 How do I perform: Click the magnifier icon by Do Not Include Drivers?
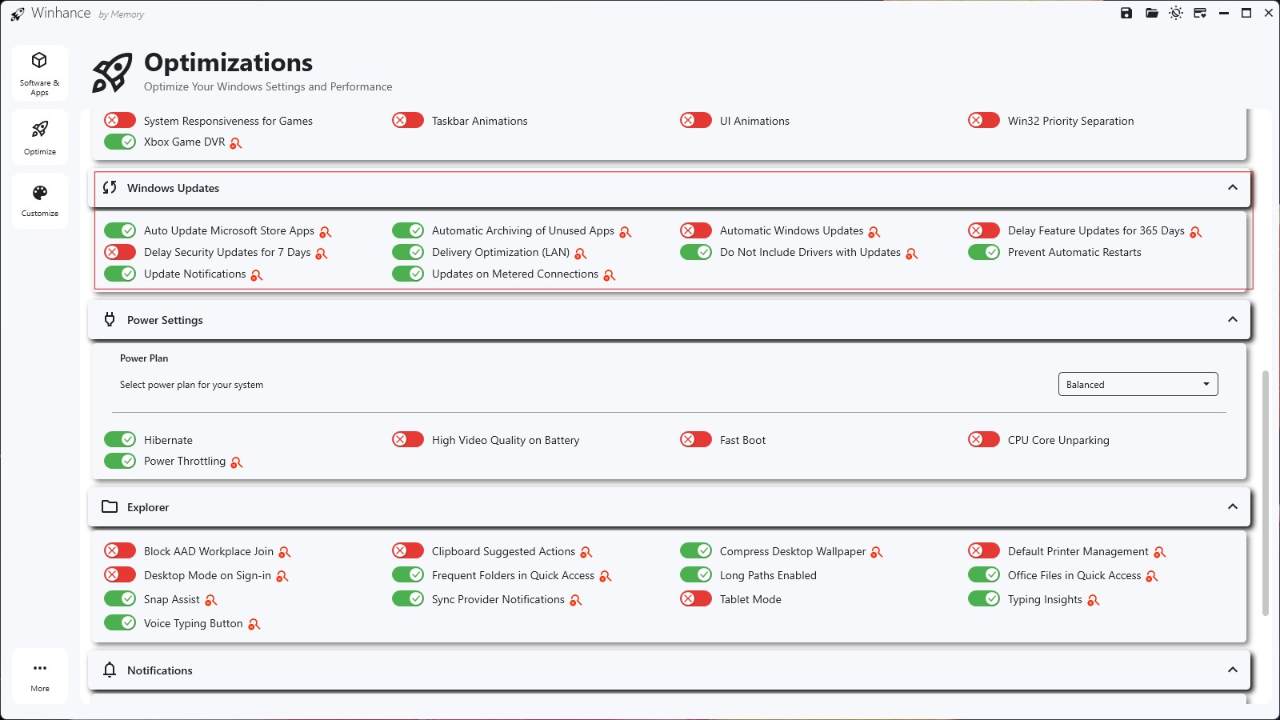coord(911,253)
